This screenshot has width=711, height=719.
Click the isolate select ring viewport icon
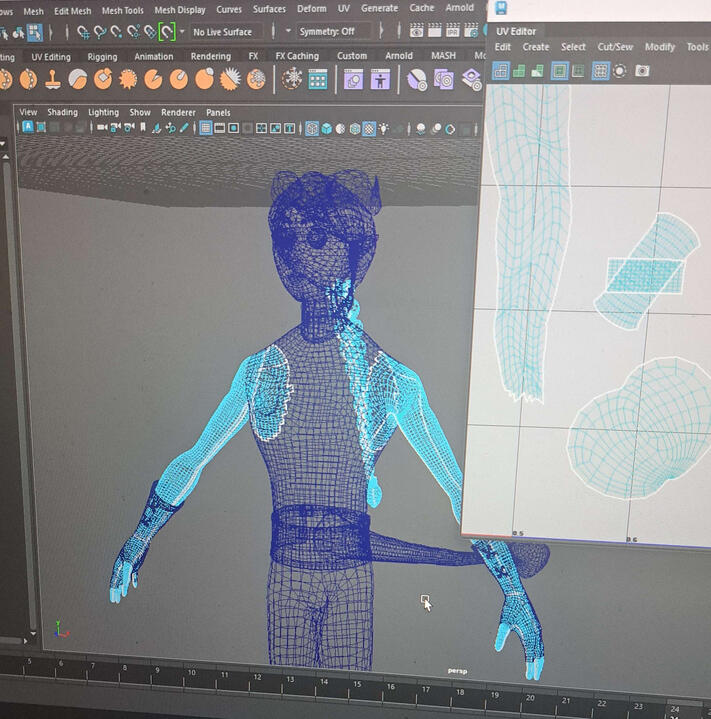[x=450, y=130]
